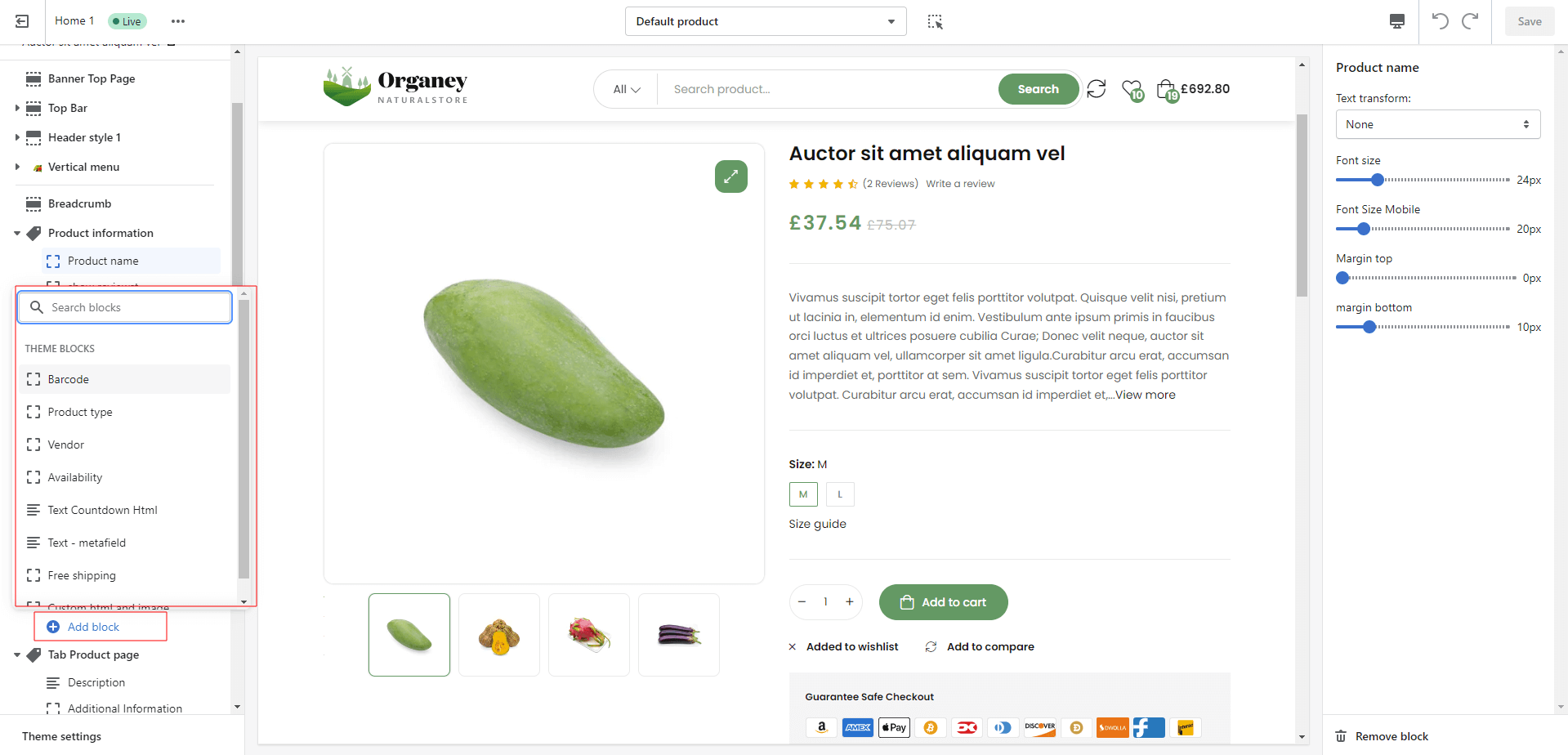Choose the Vendor theme block
1568x755 pixels.
66,445
